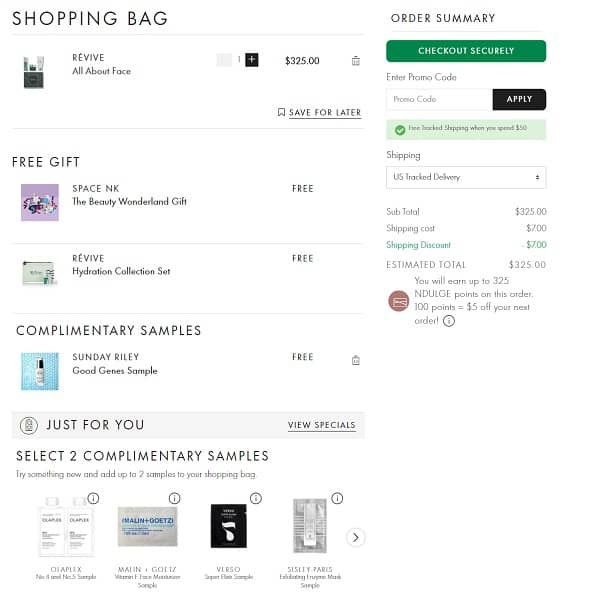Save All About Face for later
600x600 pixels.
pos(319,113)
